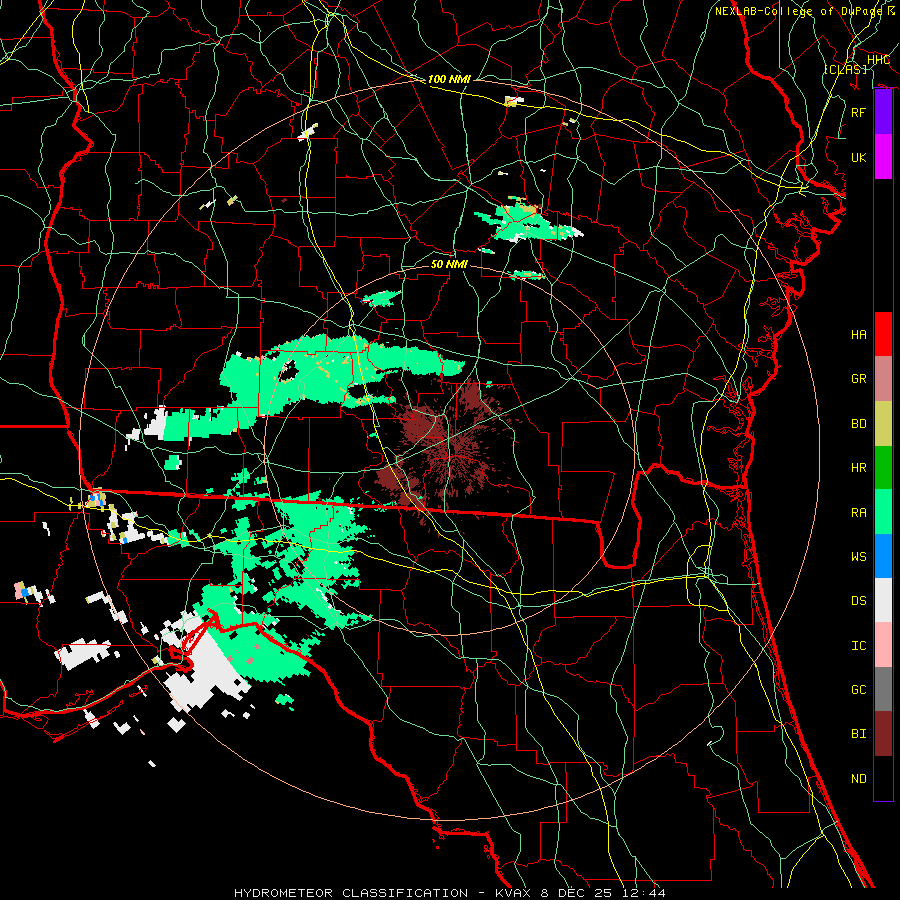Click the '100 NMI' range ring label
Viewport: 900px width, 900px height.
point(449,79)
